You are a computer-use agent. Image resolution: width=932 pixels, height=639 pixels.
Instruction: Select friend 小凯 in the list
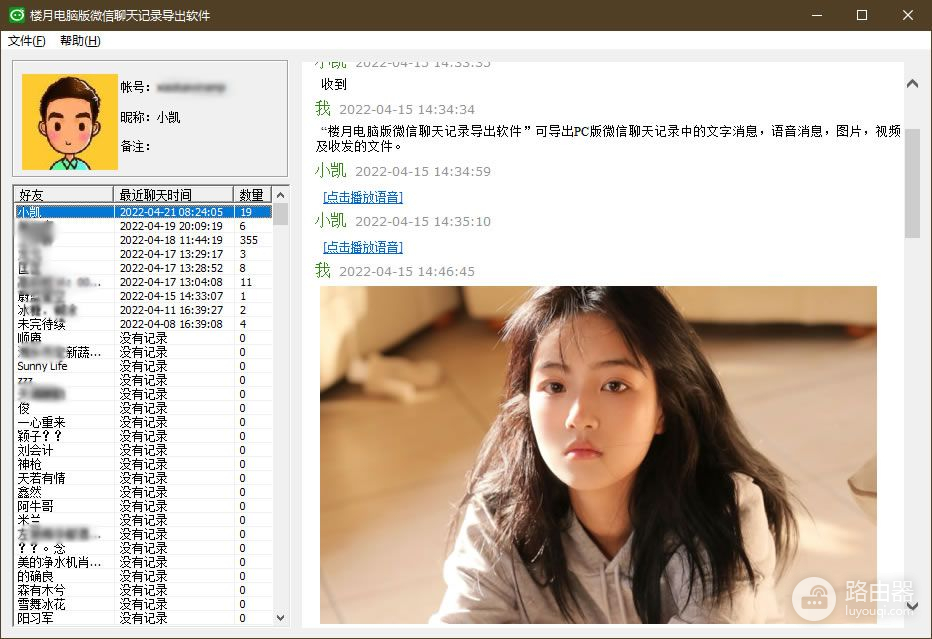[143, 212]
